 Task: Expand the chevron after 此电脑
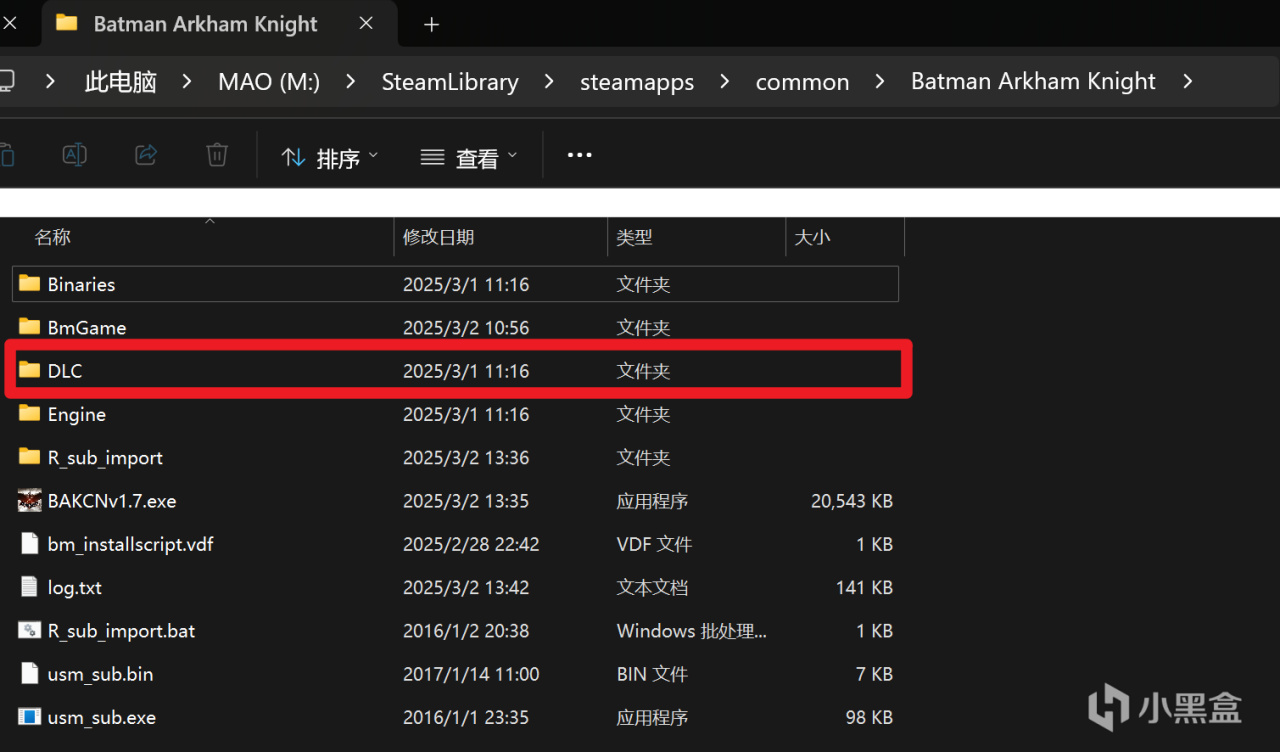pos(187,82)
